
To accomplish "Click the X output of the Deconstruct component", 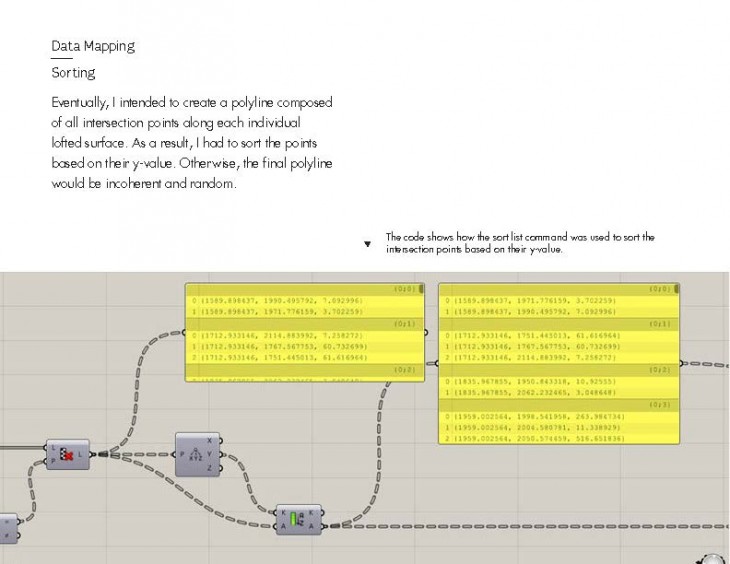I will (209, 441).
